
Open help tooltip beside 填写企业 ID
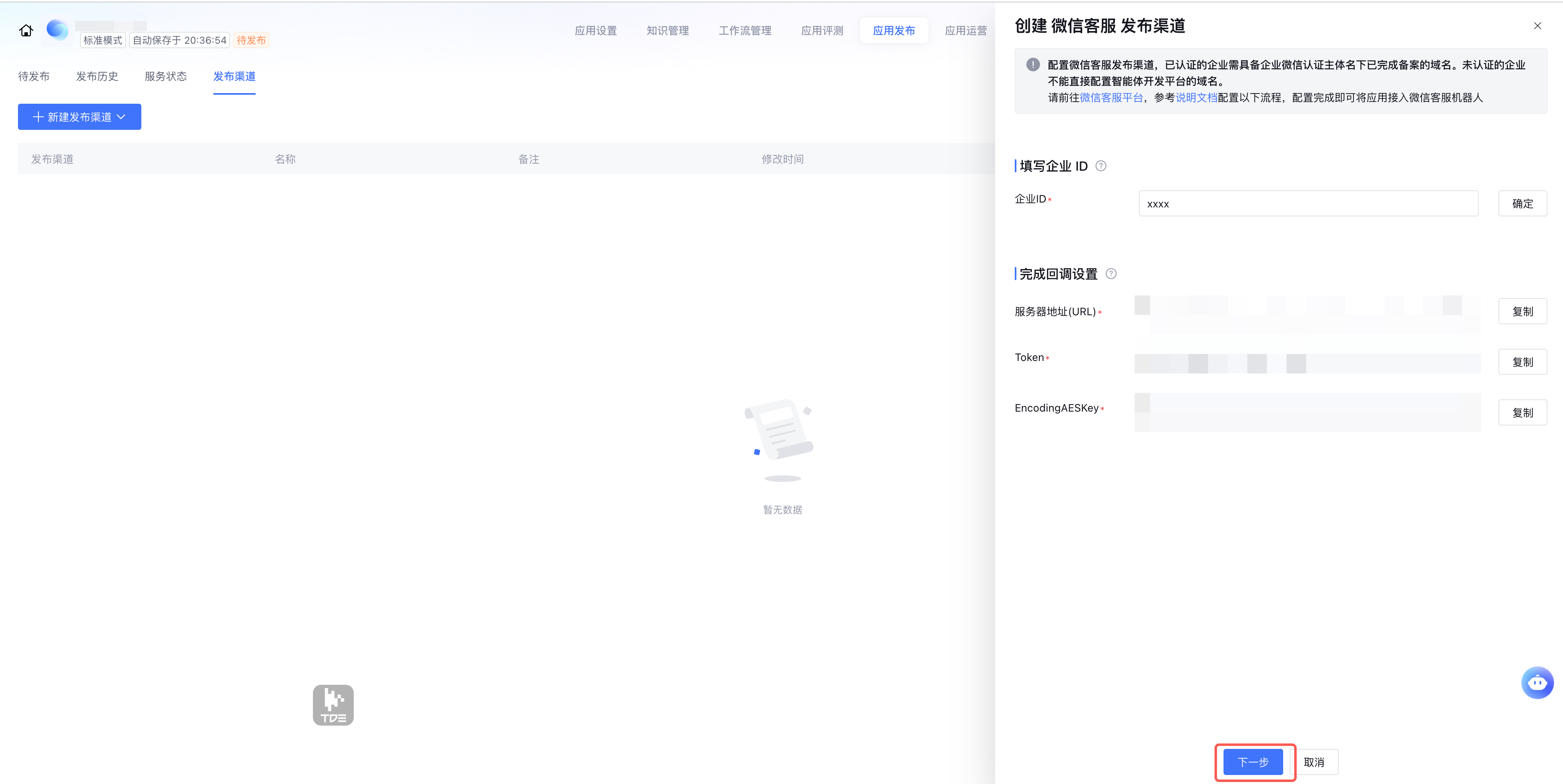point(1101,166)
